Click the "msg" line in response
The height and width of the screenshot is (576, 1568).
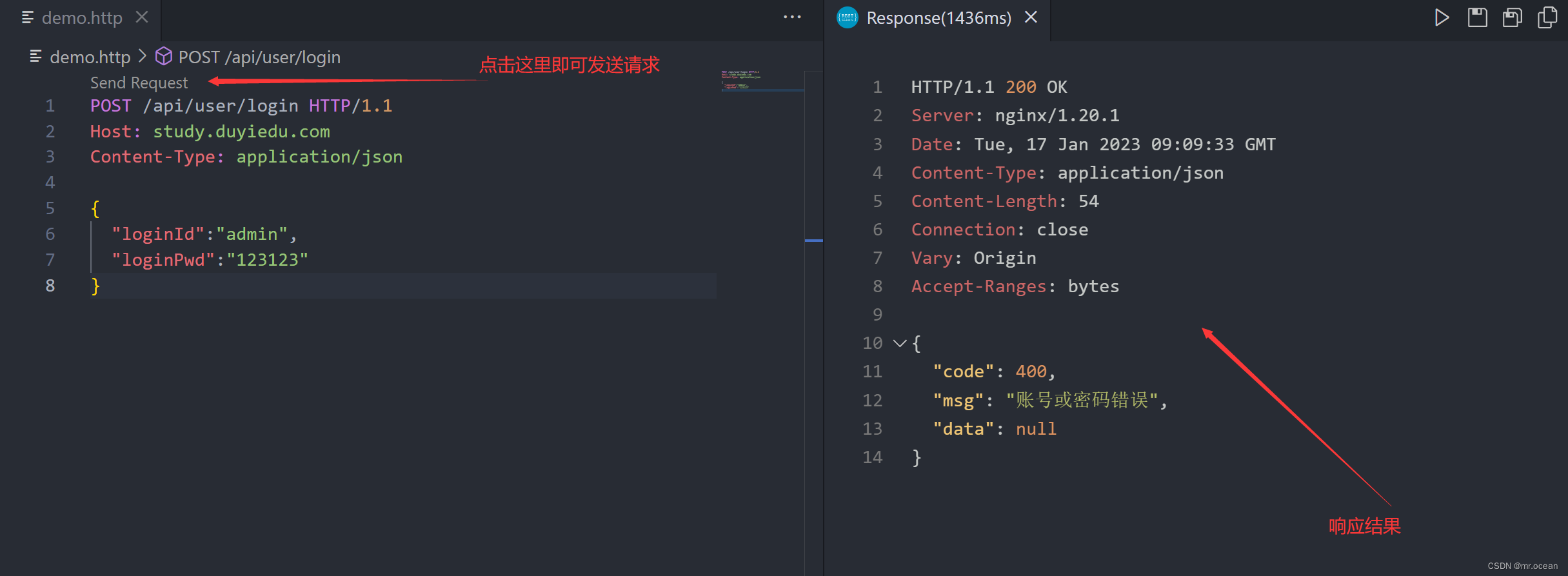(x=1050, y=401)
